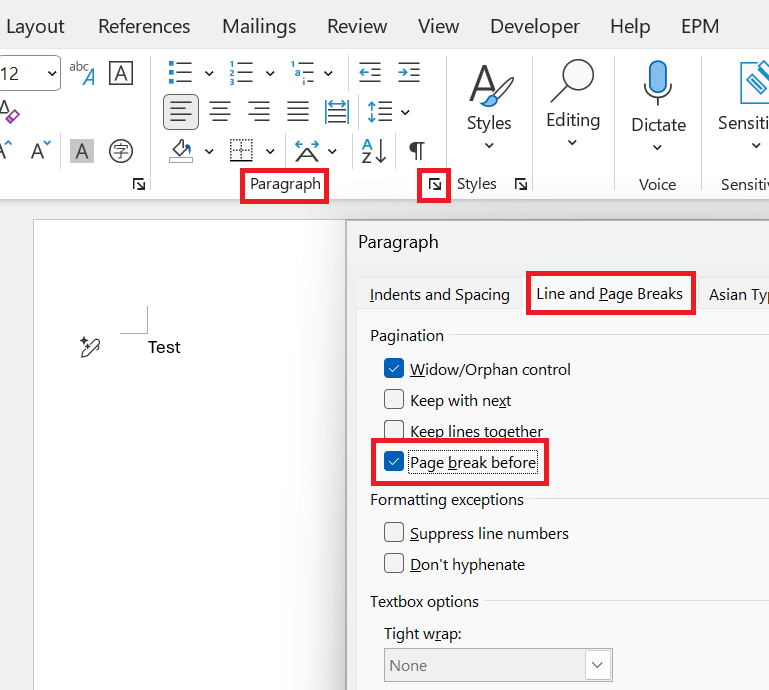Open the View ribbon tab

[438, 26]
